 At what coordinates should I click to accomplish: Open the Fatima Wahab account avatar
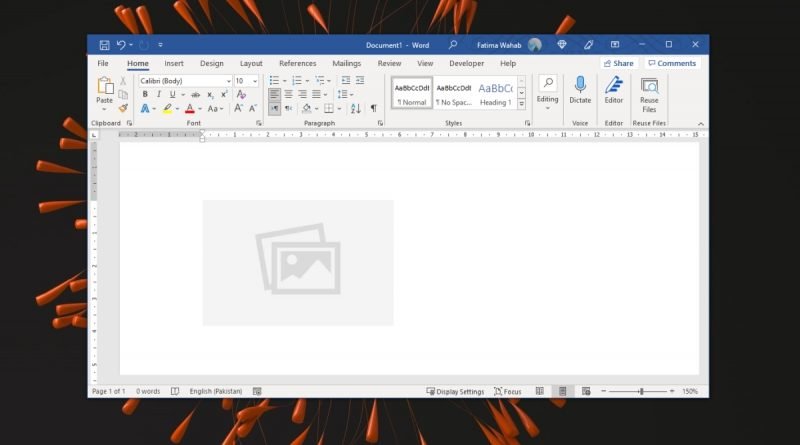tap(535, 45)
